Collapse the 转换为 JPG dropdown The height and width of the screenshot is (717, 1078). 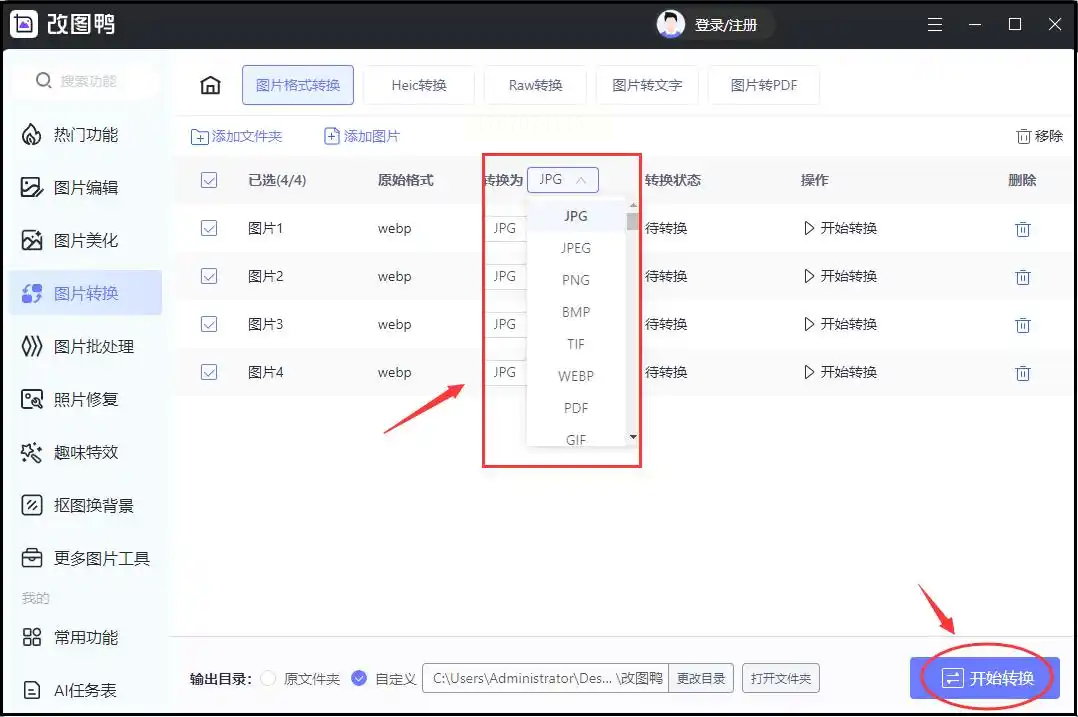[562, 180]
